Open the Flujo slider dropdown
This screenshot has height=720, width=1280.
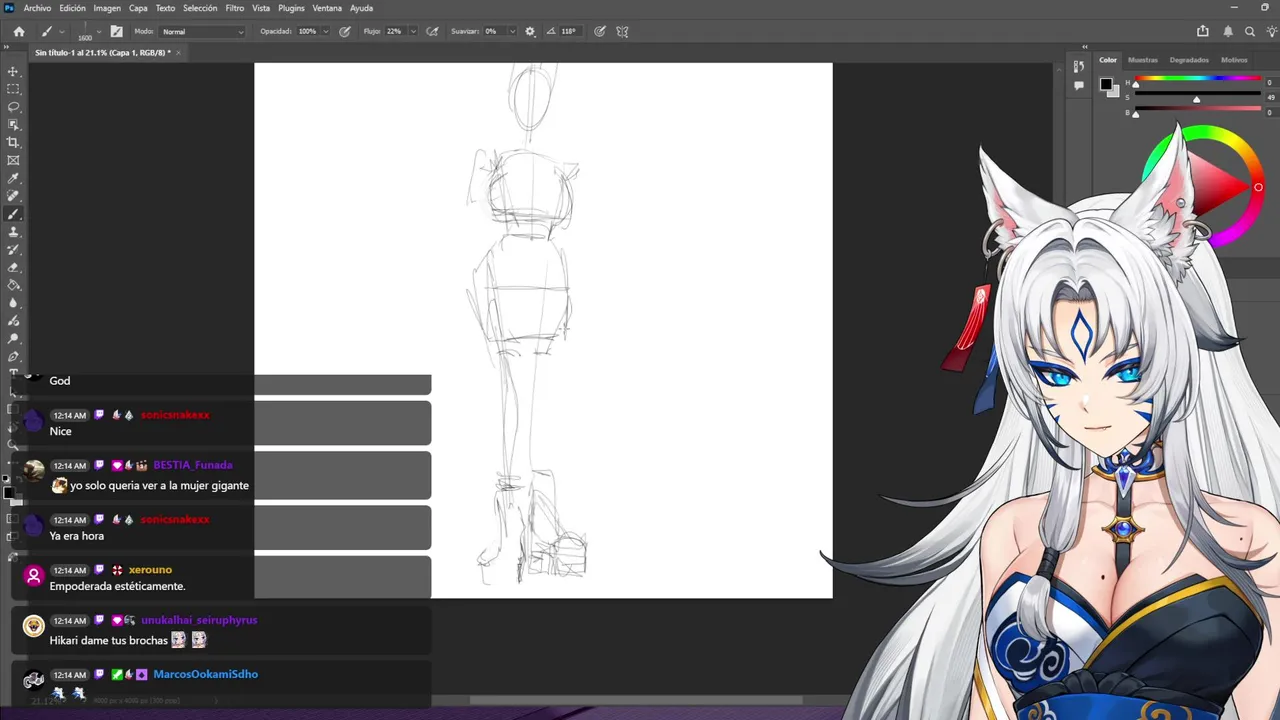click(x=412, y=31)
